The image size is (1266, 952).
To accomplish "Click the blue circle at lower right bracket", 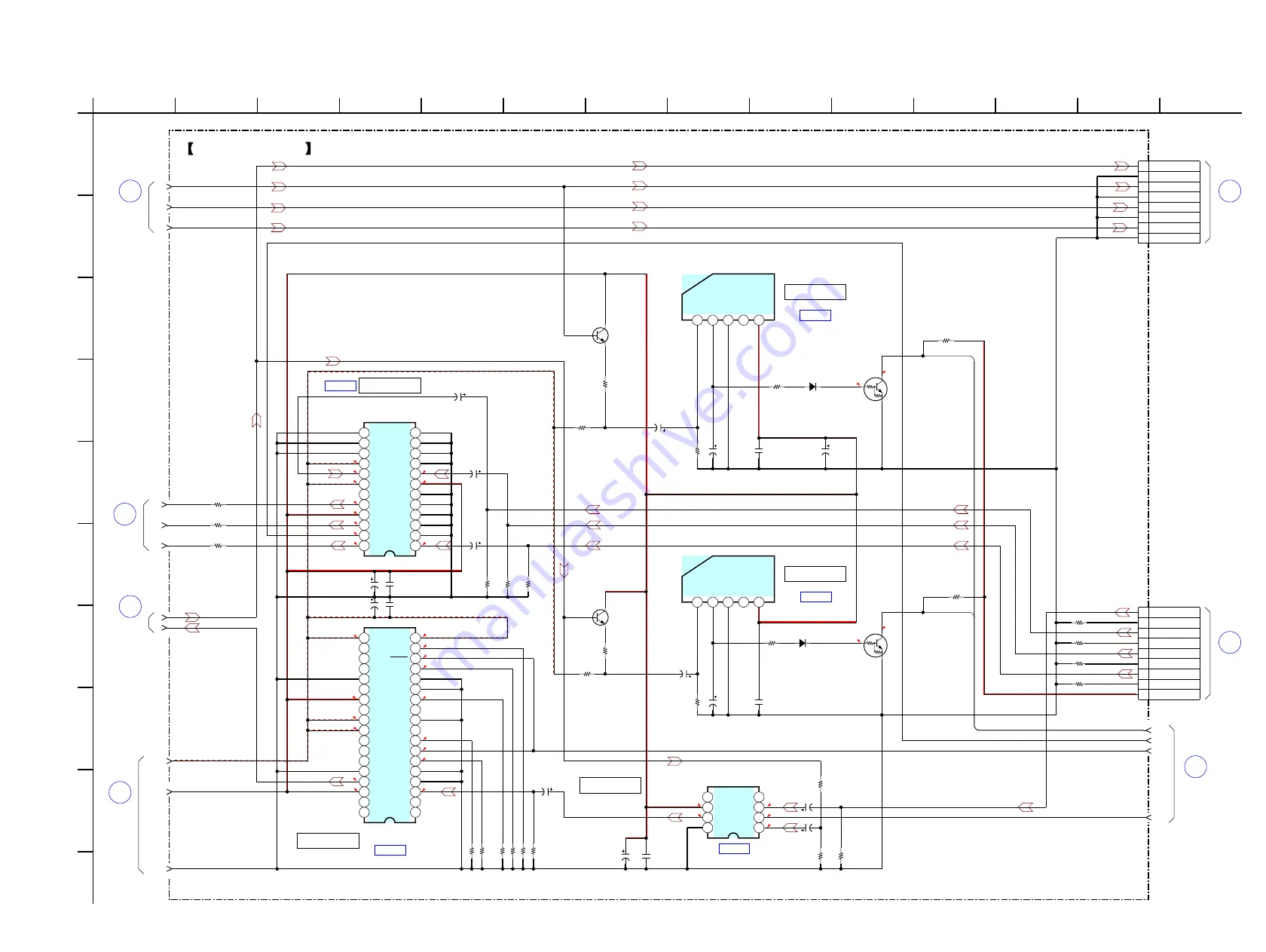I will tap(1196, 767).
